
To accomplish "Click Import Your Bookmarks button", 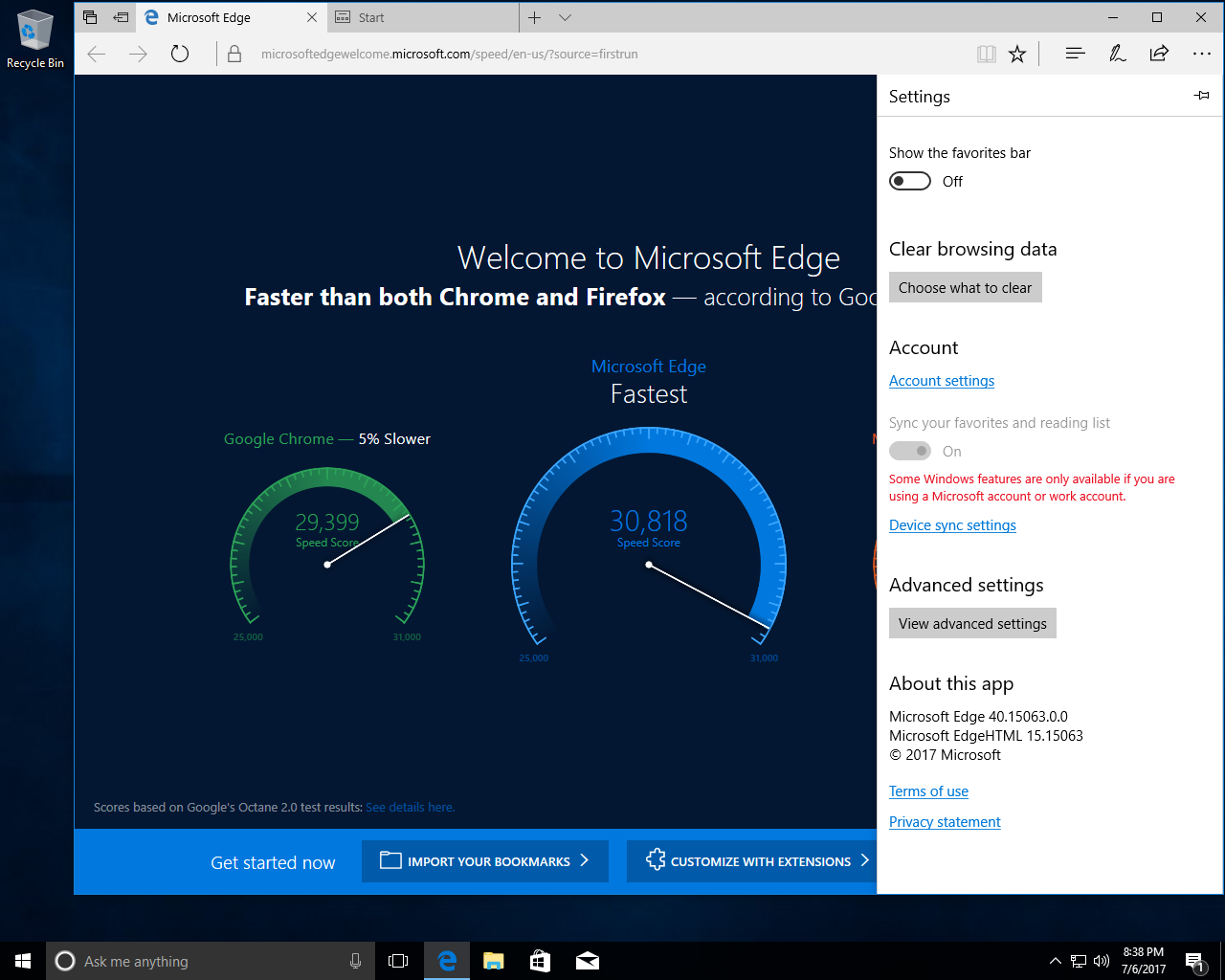I will pyautogui.click(x=485, y=861).
